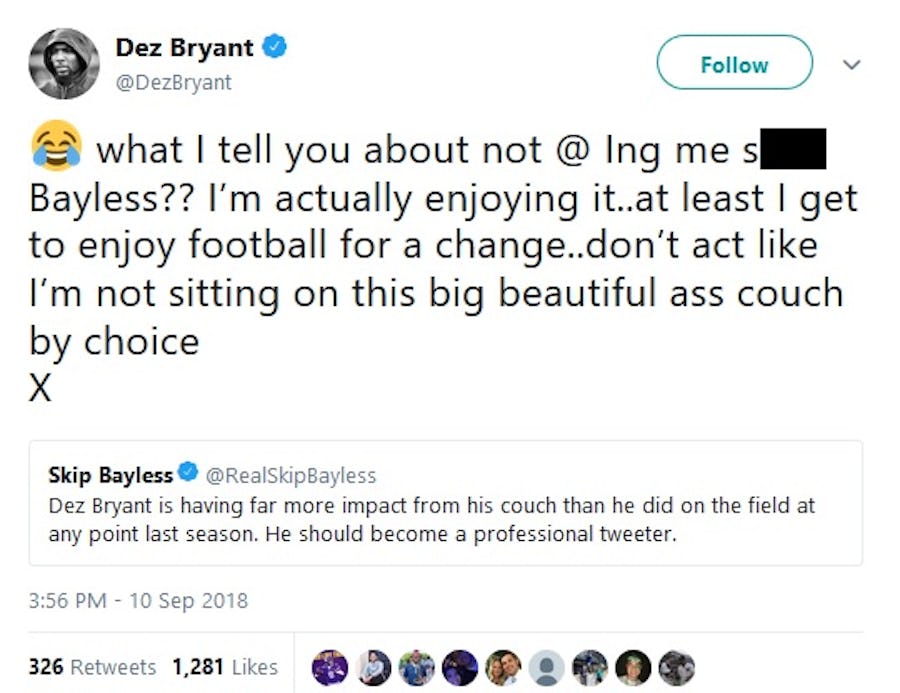Click the liker avatar with green hat
The width and height of the screenshot is (900, 693).
[x=633, y=667]
